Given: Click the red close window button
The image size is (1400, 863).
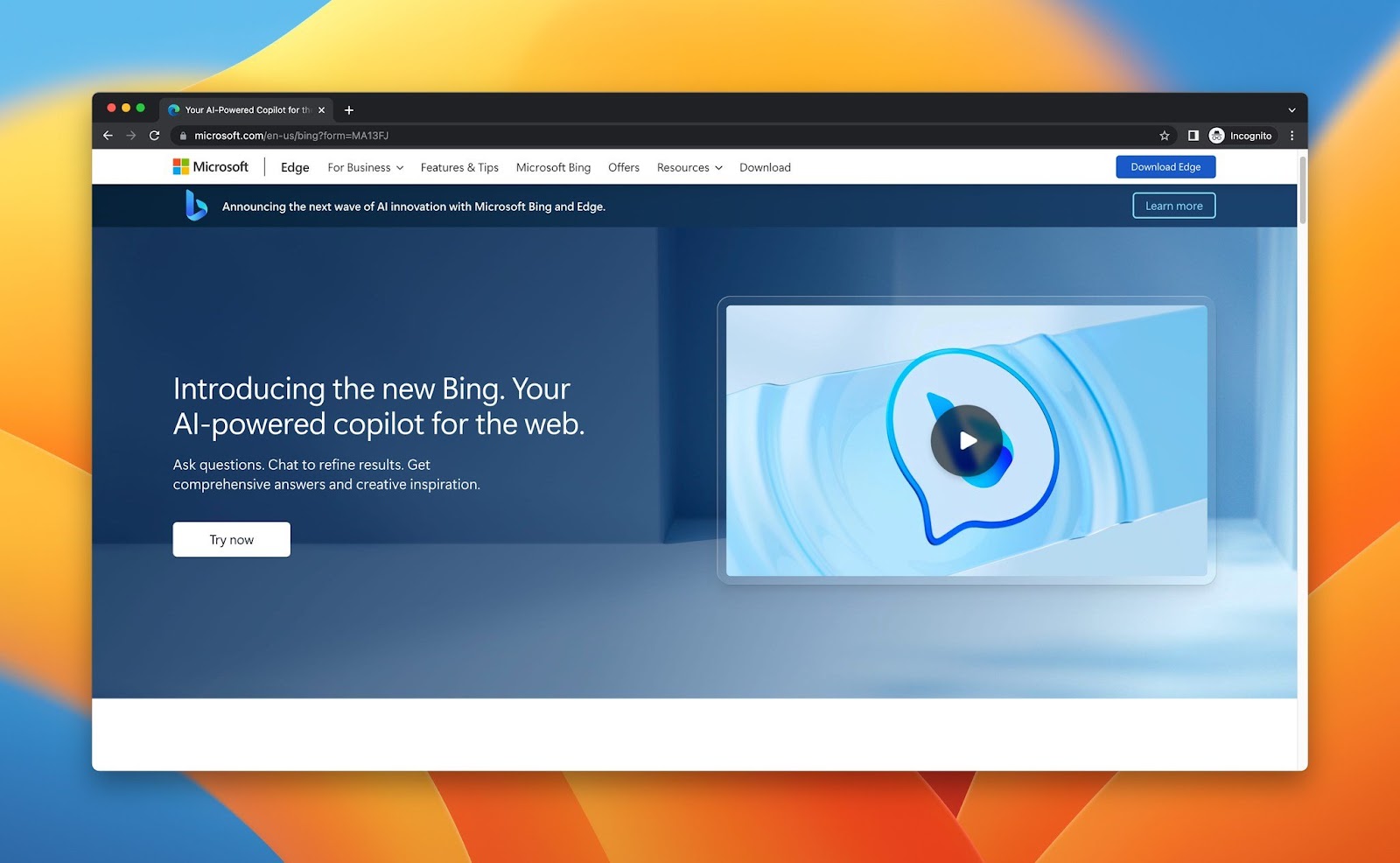Looking at the screenshot, I should (x=111, y=108).
